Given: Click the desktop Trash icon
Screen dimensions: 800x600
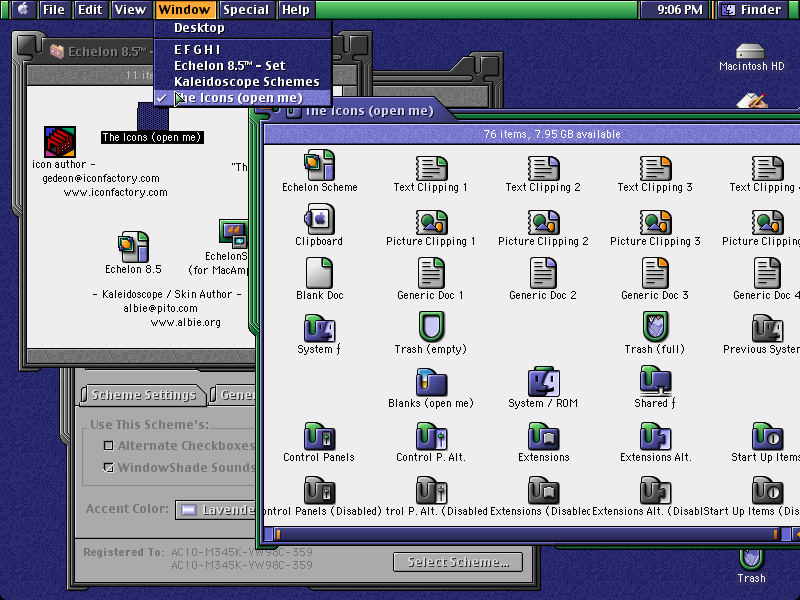Looking at the screenshot, I should click(751, 559).
